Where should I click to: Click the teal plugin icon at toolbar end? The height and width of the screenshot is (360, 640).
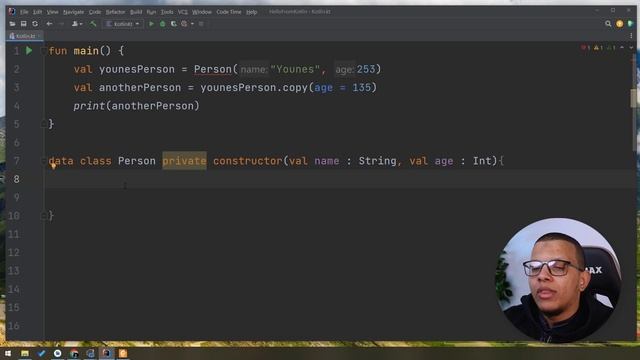[631, 24]
